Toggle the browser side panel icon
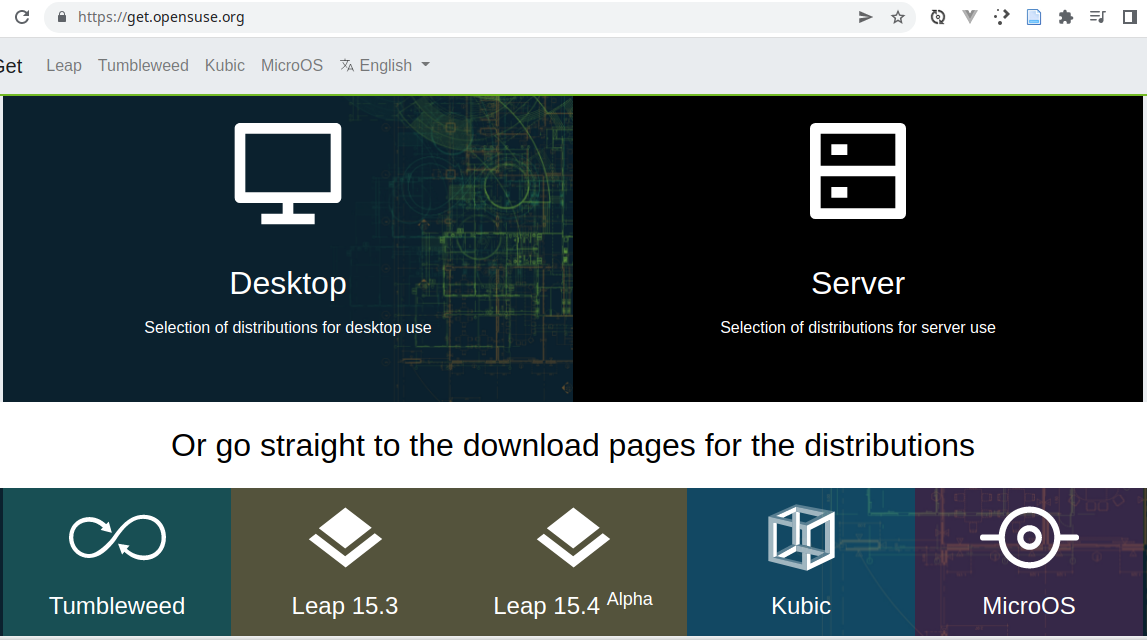The width and height of the screenshot is (1147, 640). 1129,17
